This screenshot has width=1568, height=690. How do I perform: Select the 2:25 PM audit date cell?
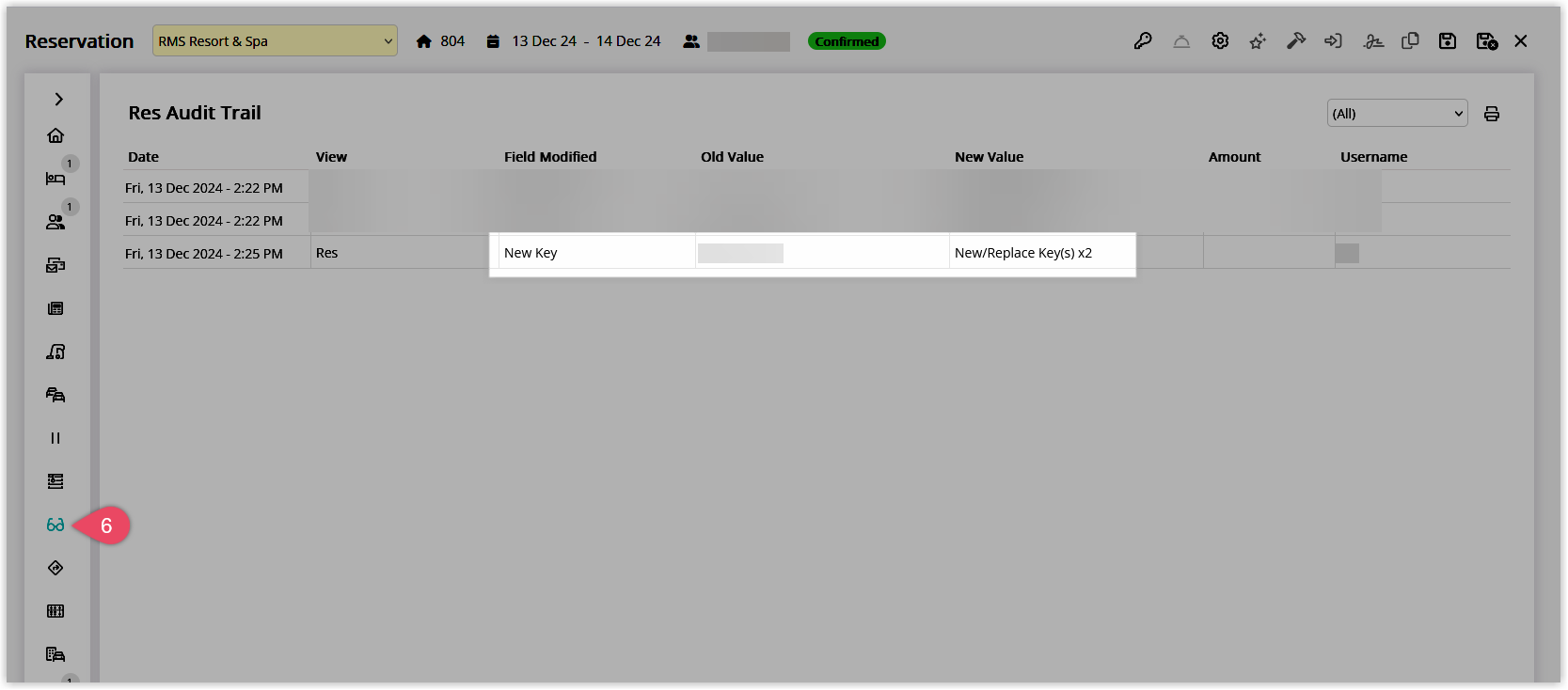[x=216, y=253]
